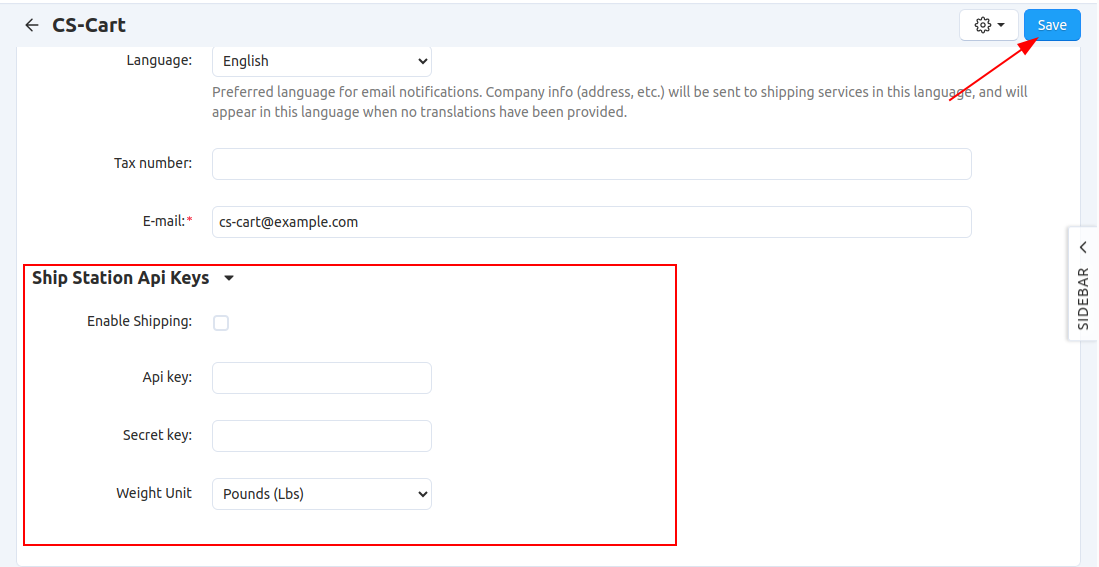Click the Secret key label
The image size is (1099, 567).
[157, 435]
